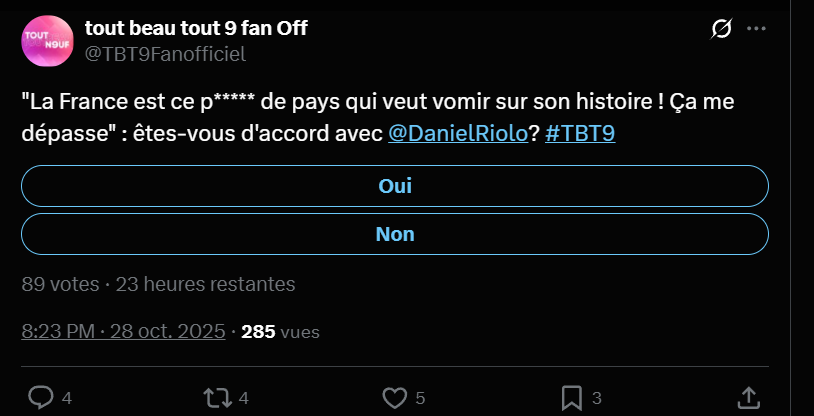Follow the #TBT9 hashtag link
This screenshot has width=814, height=416.
580,133
